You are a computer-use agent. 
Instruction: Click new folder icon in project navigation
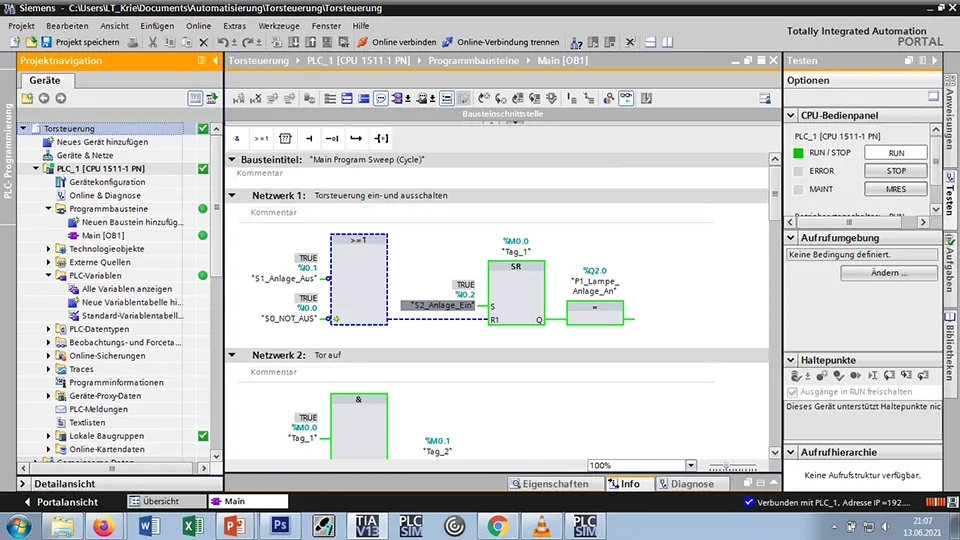click(x=27, y=99)
